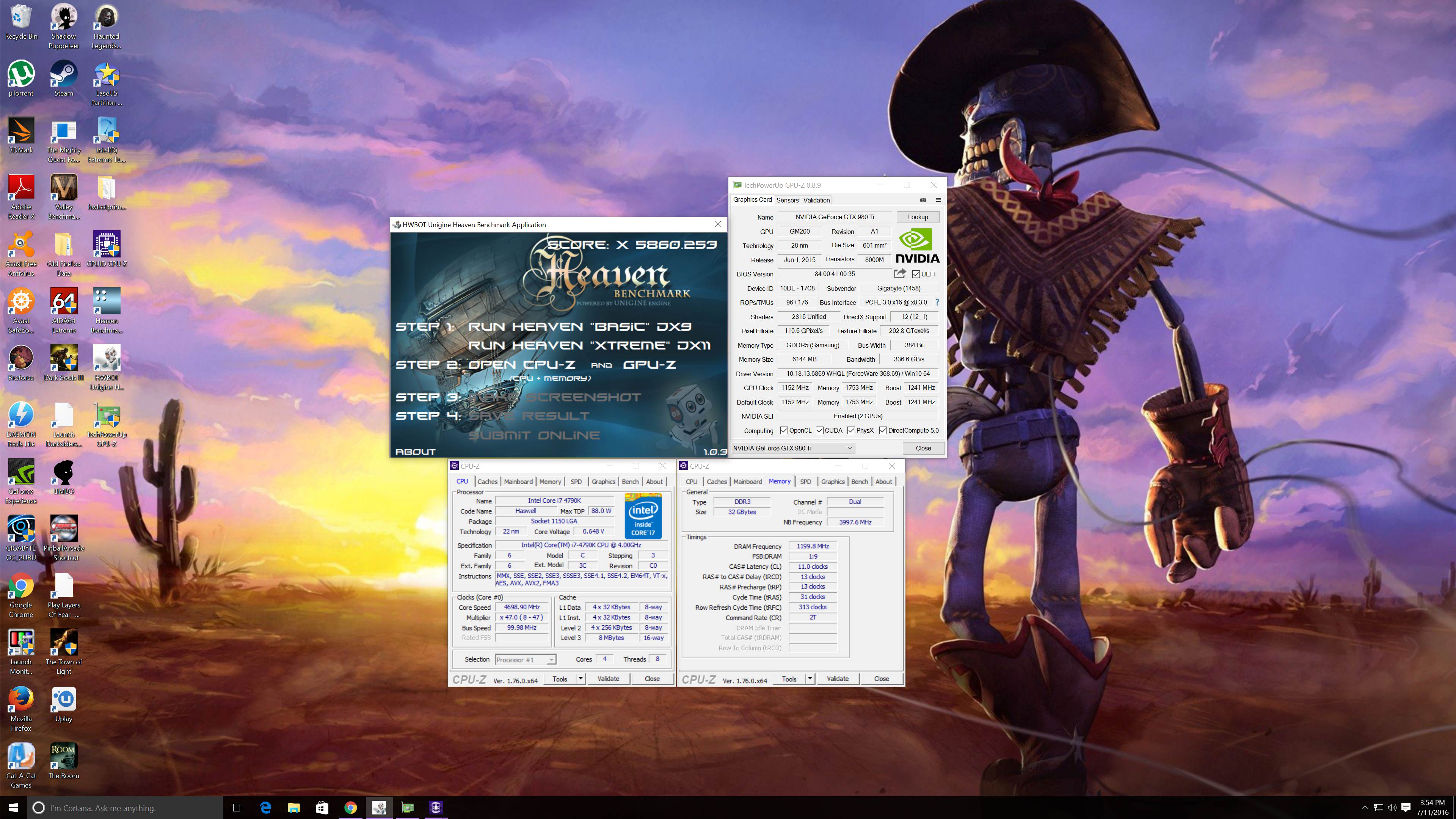Select the GeForce Experience desktop icon
Image resolution: width=1456 pixels, height=819 pixels.
[21, 482]
